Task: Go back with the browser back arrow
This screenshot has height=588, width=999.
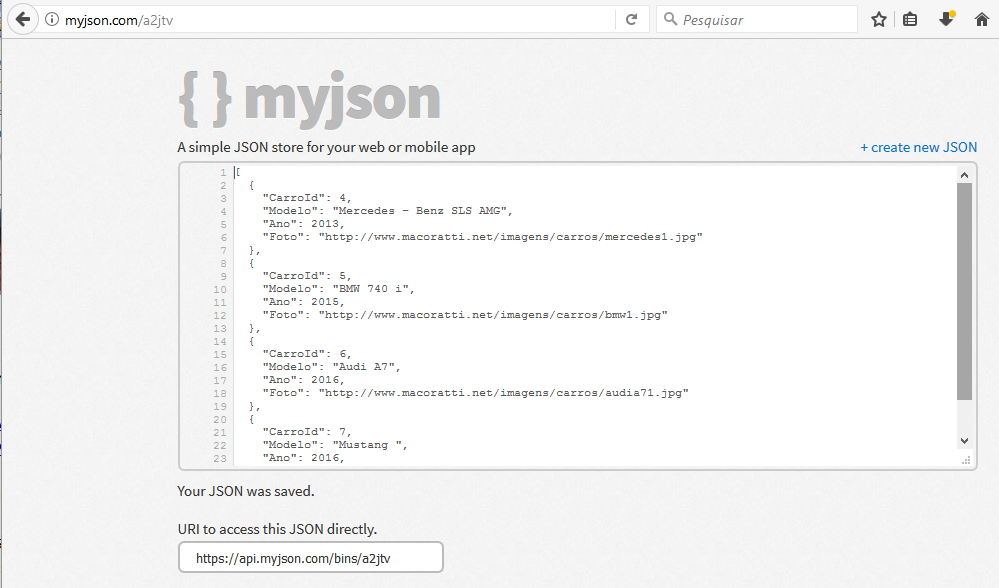Action: pyautogui.click(x=23, y=19)
